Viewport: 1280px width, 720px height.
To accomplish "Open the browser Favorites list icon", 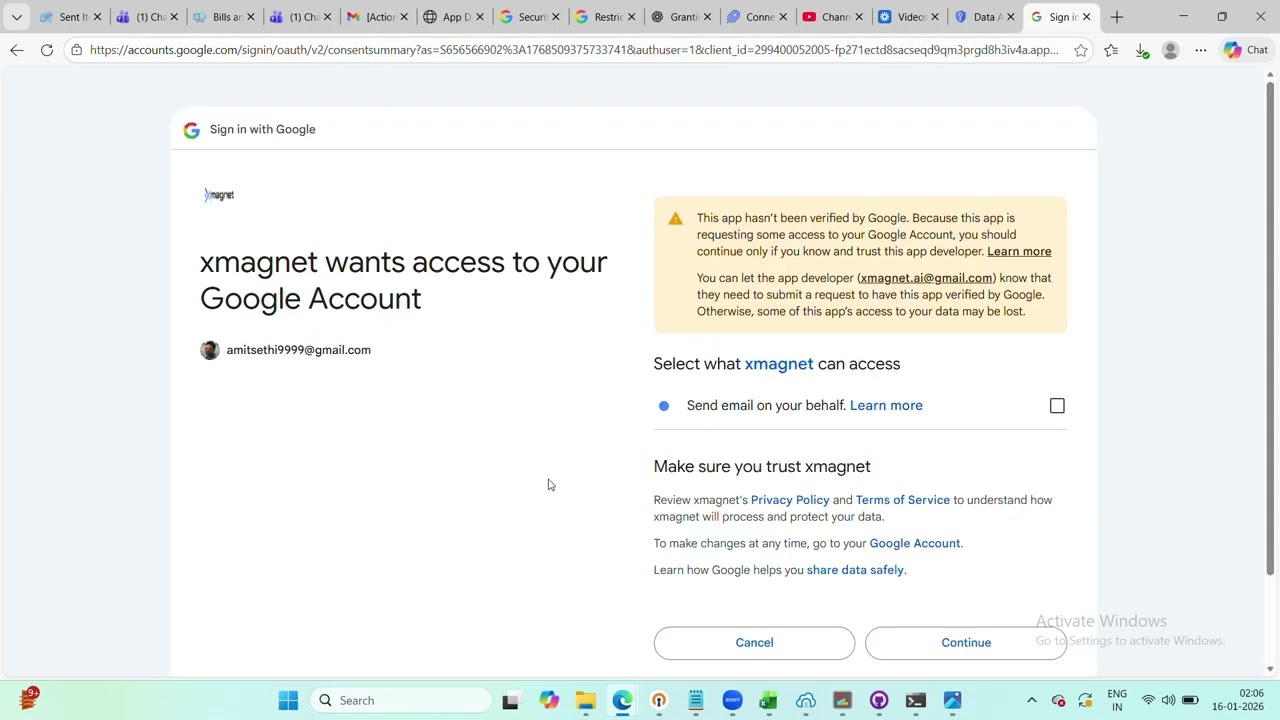I will [x=1111, y=50].
